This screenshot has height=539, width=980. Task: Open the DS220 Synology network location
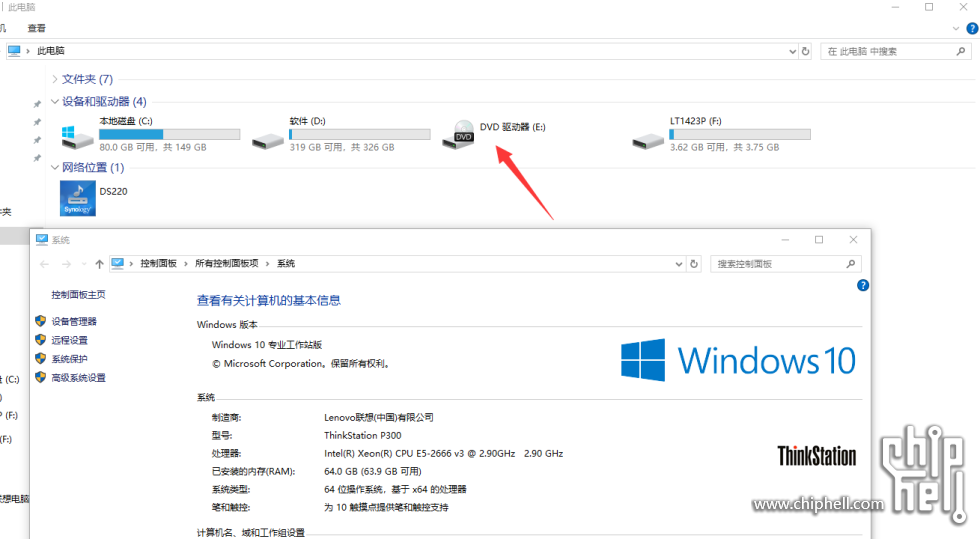click(78, 198)
